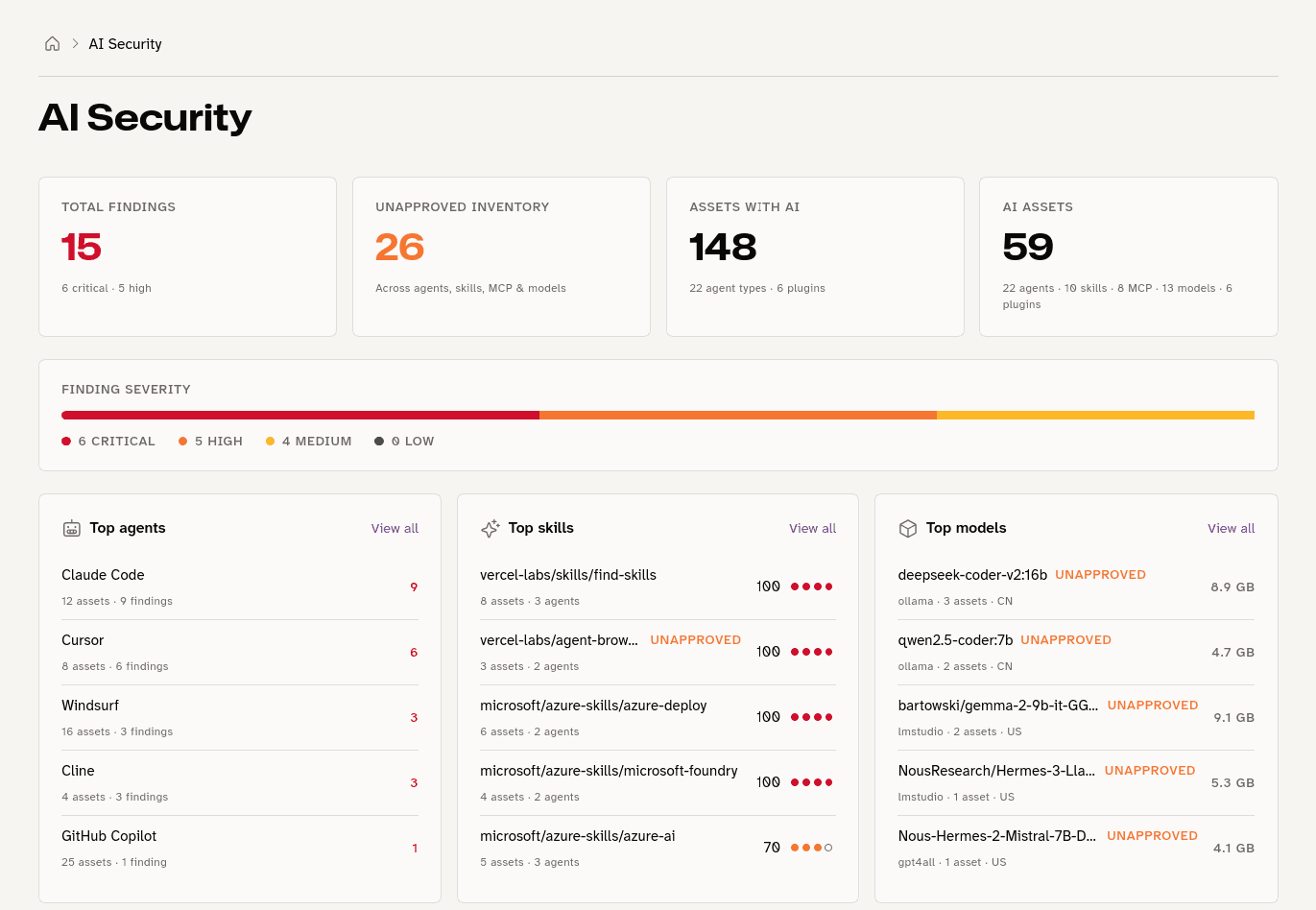This screenshot has width=1316, height=910.
Task: Open qwen2.5-coder:7b model
Action: click(x=955, y=640)
